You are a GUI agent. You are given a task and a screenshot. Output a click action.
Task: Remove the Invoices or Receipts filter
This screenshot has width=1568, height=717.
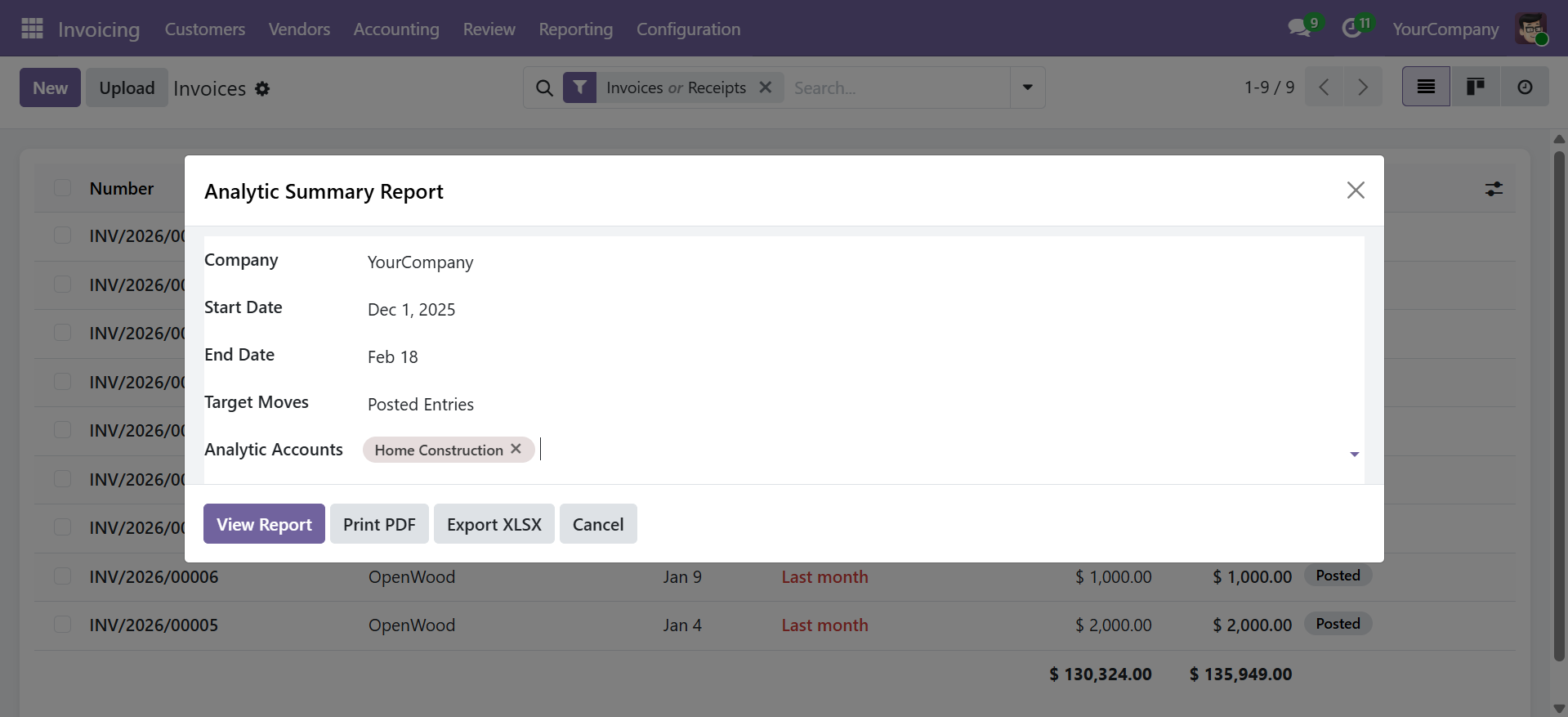coord(766,87)
